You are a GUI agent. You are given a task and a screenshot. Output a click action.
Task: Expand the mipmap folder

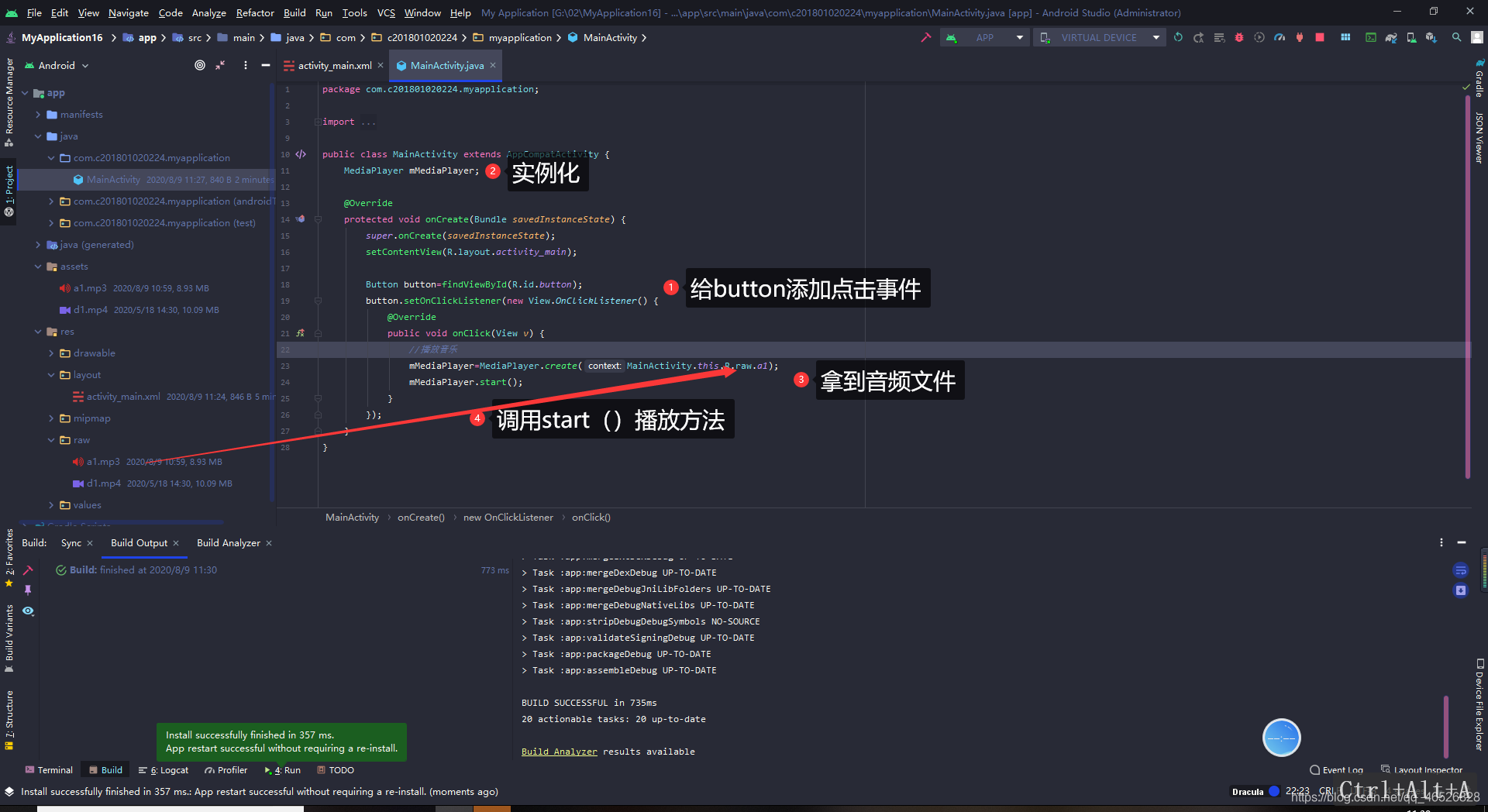click(51, 418)
